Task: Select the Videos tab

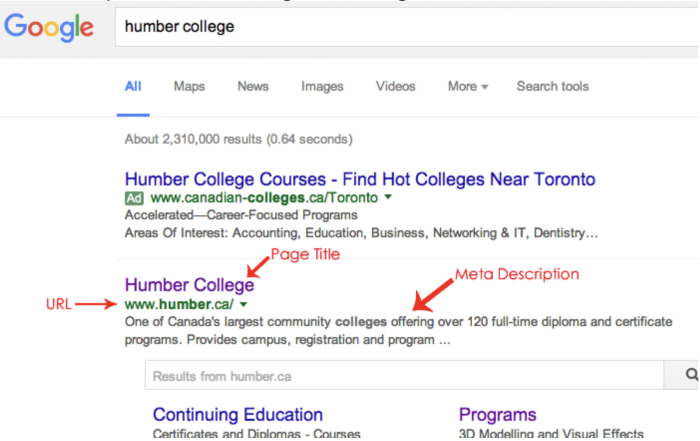Action: pos(396,86)
